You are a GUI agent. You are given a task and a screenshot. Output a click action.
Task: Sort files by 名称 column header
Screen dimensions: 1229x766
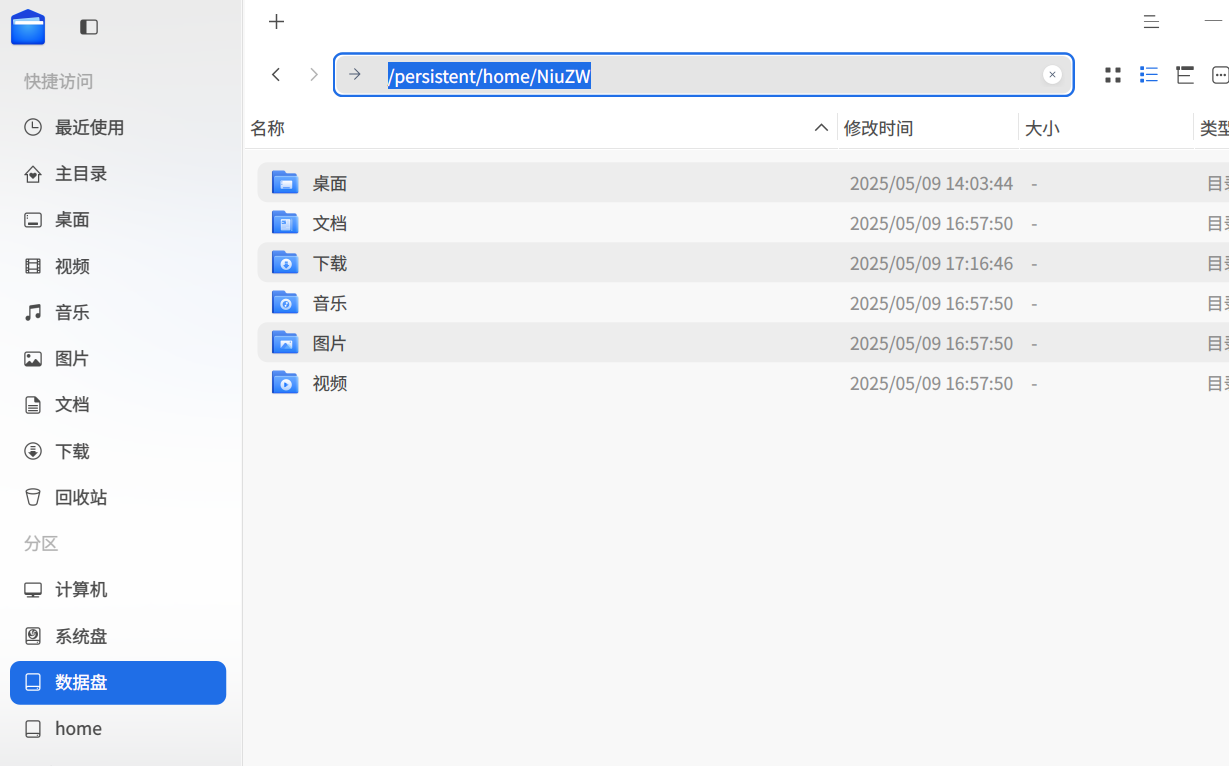pyautogui.click(x=540, y=128)
